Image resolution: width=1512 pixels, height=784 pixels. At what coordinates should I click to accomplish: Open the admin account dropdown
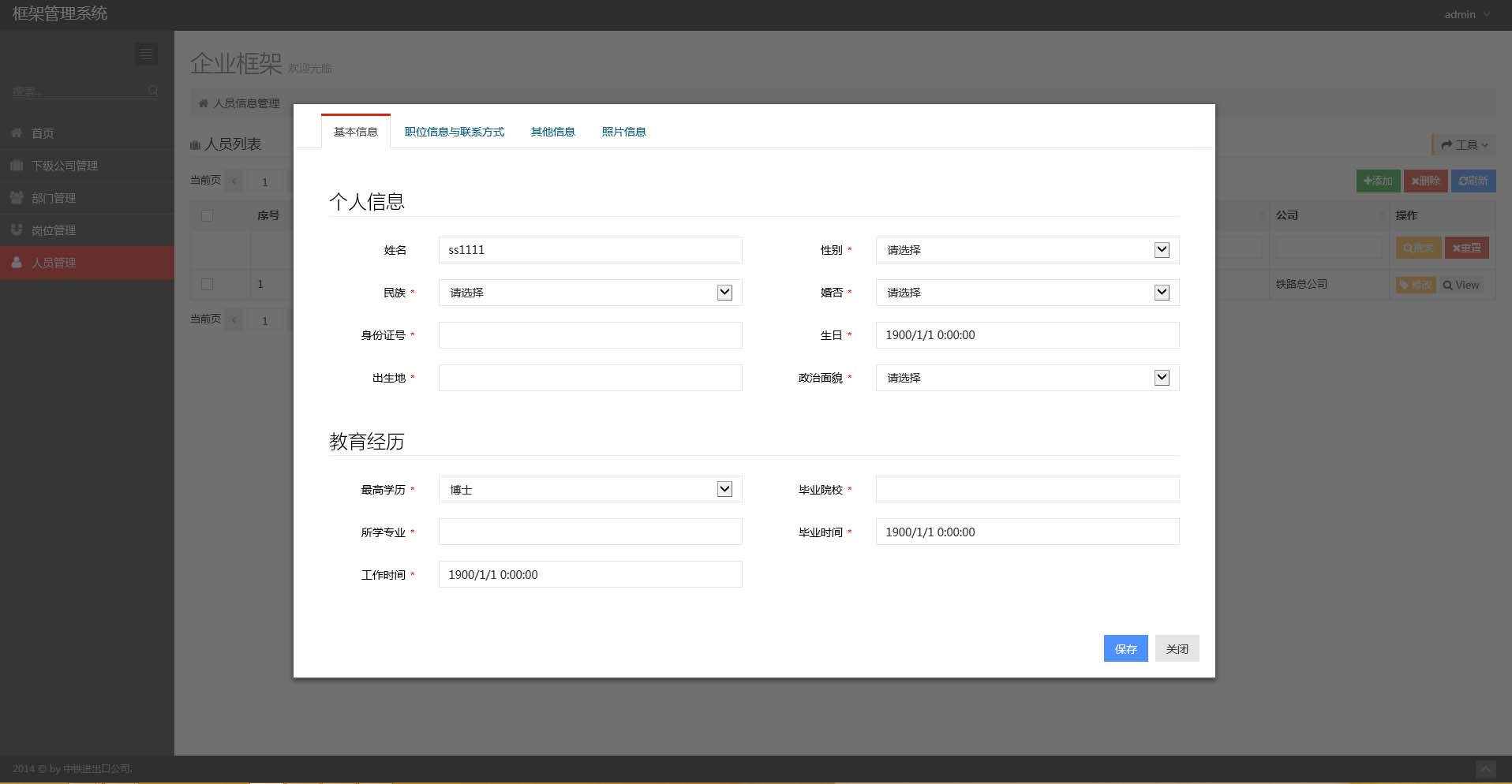tap(1465, 13)
